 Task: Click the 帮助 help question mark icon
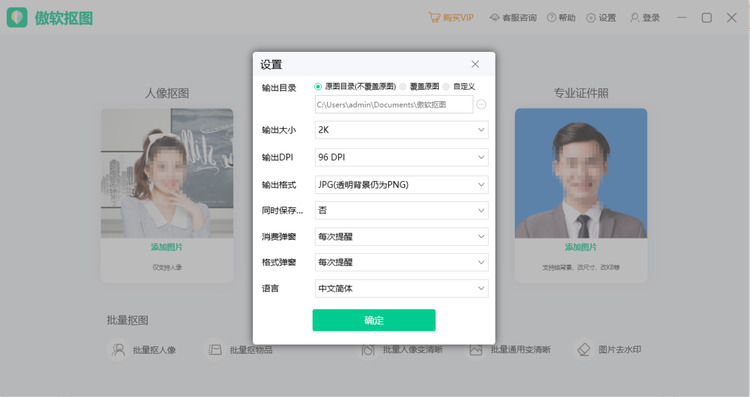(x=551, y=18)
